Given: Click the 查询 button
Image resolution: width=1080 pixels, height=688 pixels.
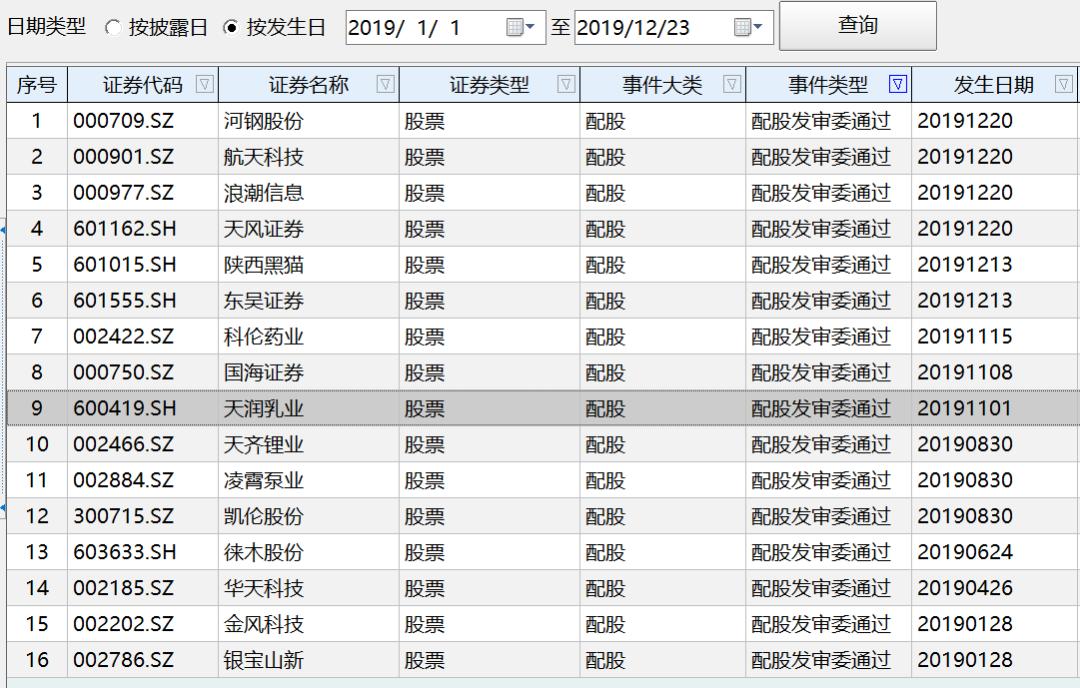Looking at the screenshot, I should pyautogui.click(x=855, y=27).
